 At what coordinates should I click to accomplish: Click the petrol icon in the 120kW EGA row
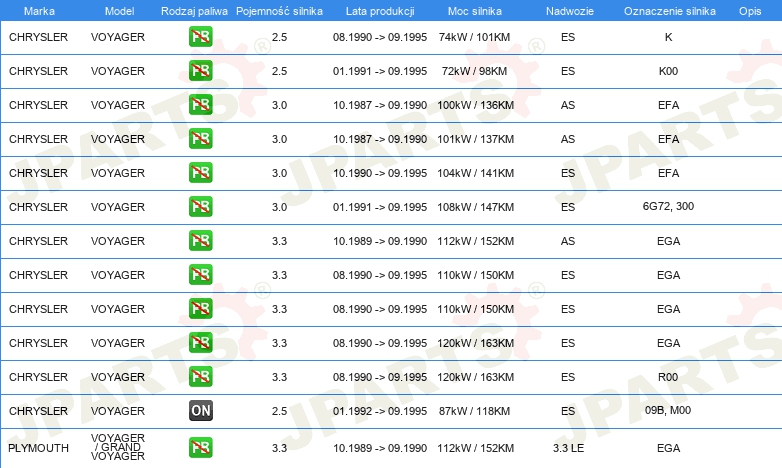(x=200, y=342)
